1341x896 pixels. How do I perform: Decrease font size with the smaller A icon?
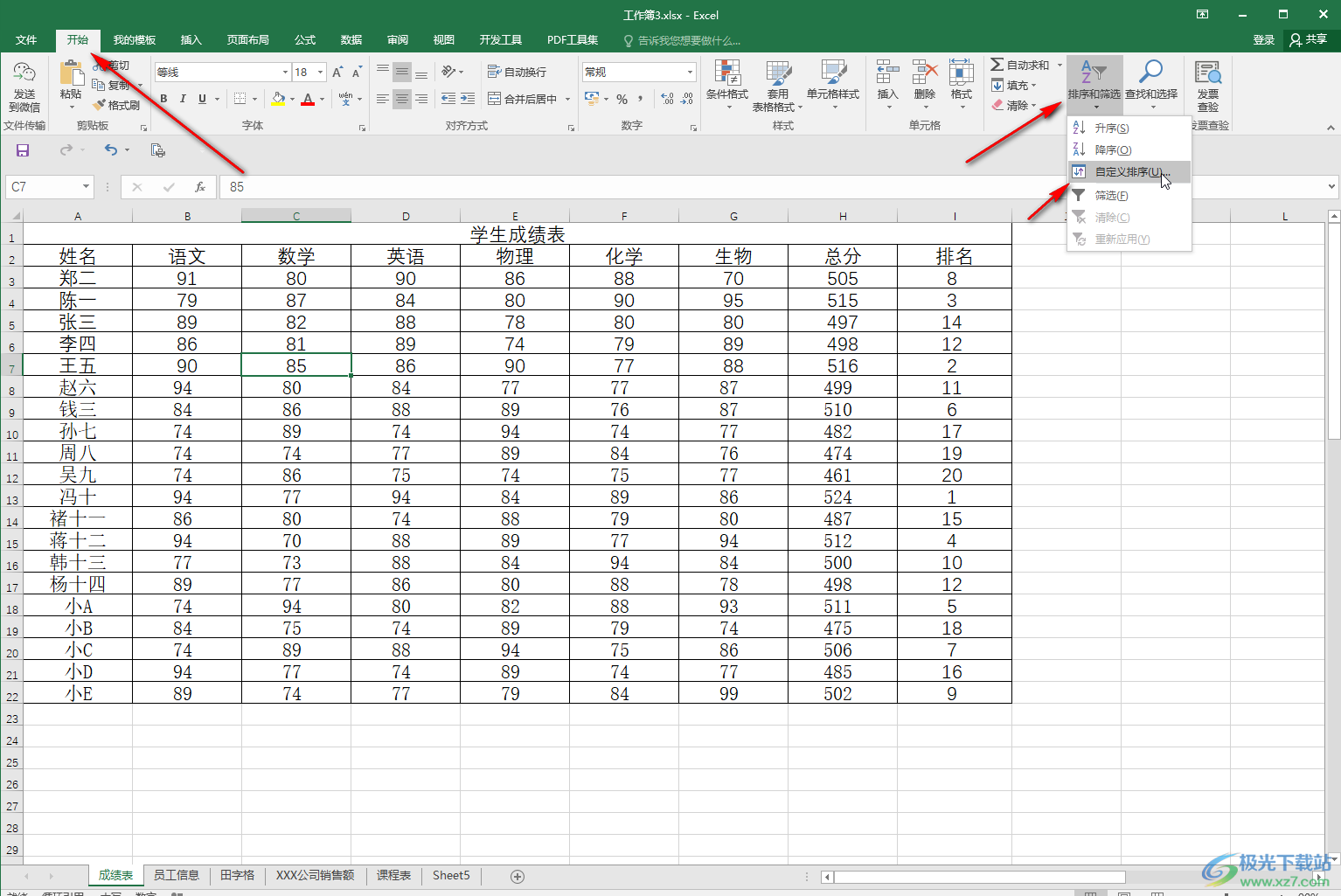tap(357, 72)
